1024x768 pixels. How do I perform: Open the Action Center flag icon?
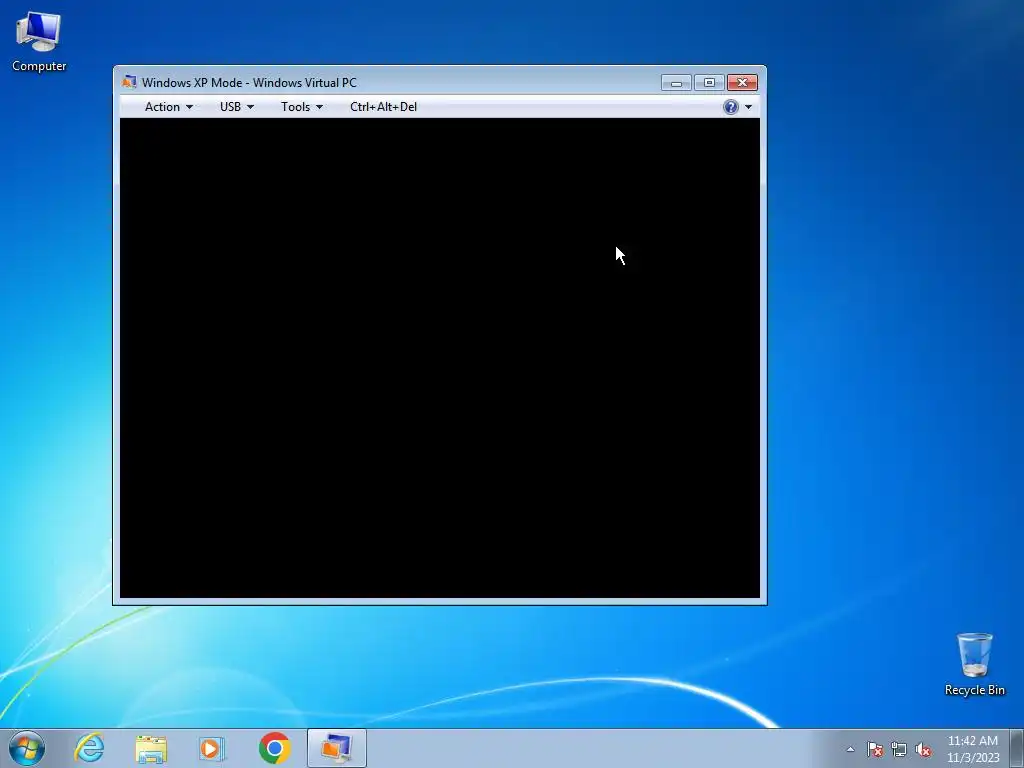coord(874,749)
